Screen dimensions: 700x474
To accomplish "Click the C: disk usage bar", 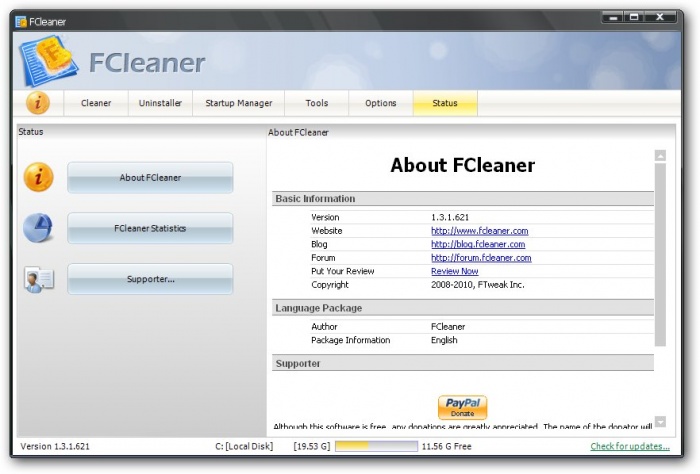I will [376, 446].
